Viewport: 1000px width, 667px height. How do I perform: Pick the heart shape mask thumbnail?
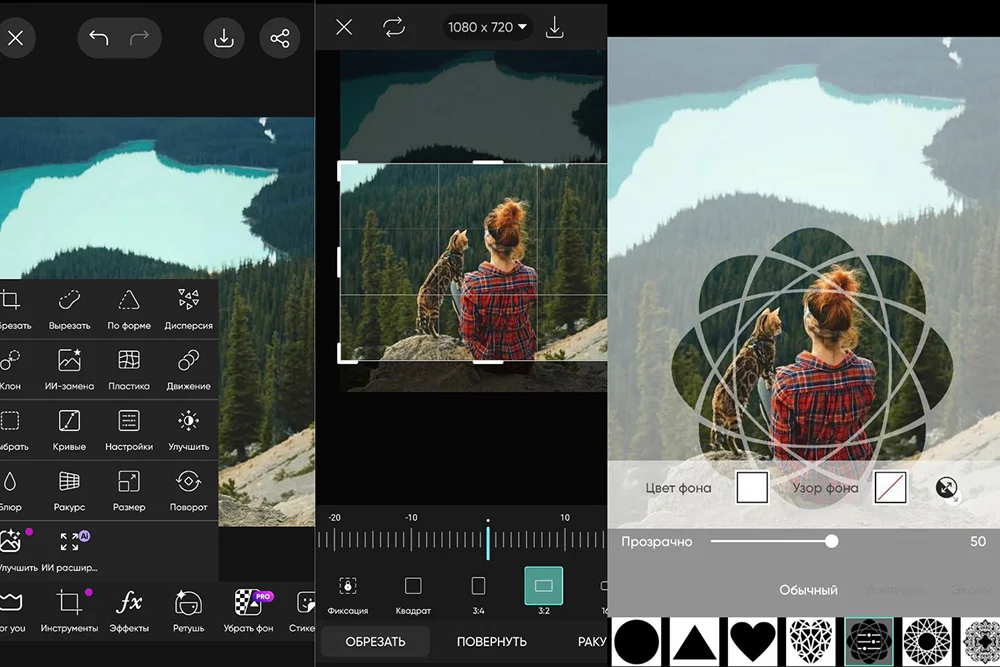[753, 642]
